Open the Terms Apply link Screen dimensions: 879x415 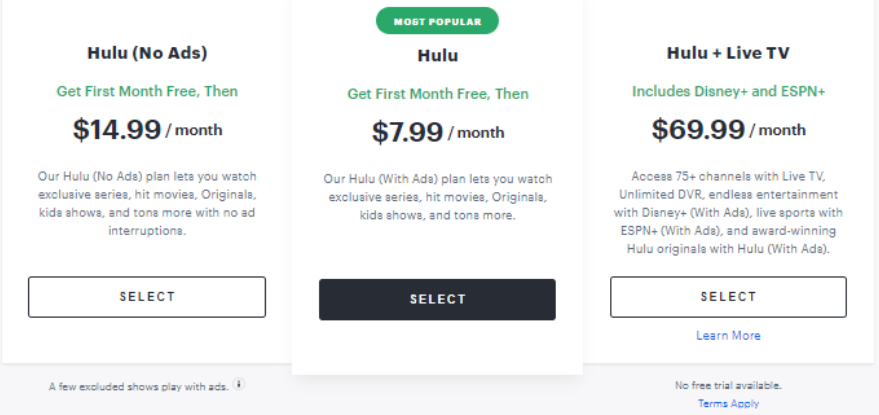pos(728,403)
